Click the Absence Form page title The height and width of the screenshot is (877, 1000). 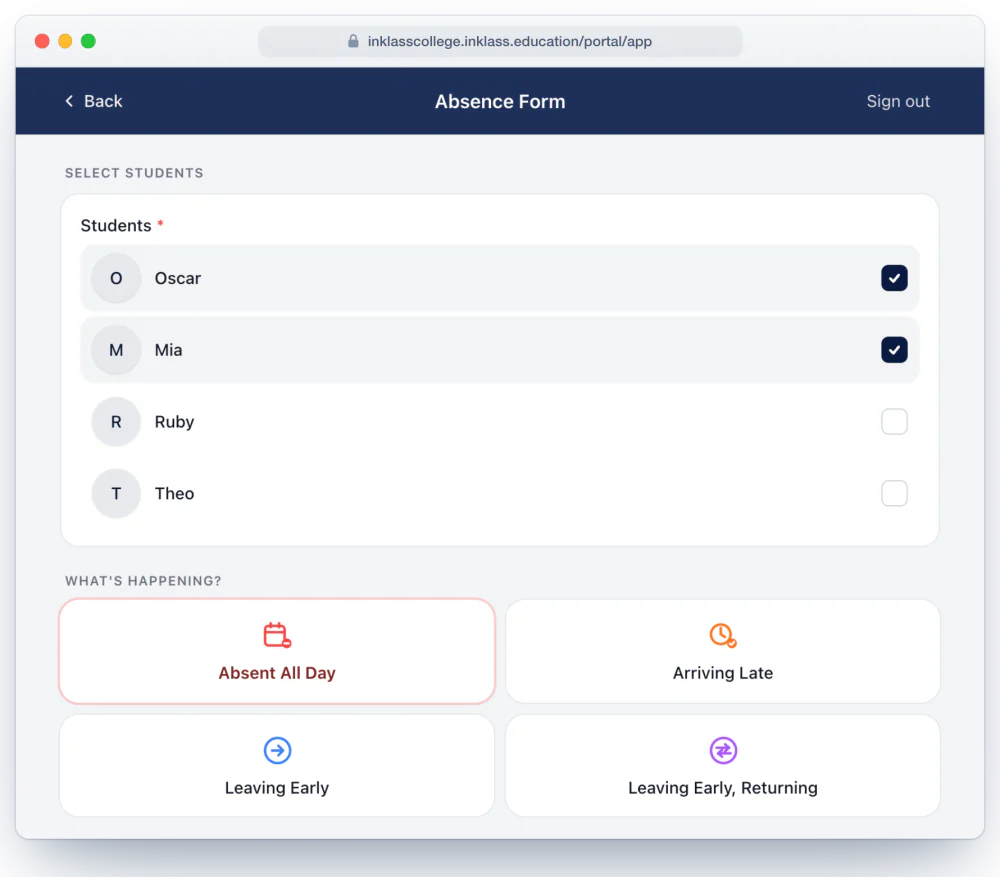click(x=500, y=101)
